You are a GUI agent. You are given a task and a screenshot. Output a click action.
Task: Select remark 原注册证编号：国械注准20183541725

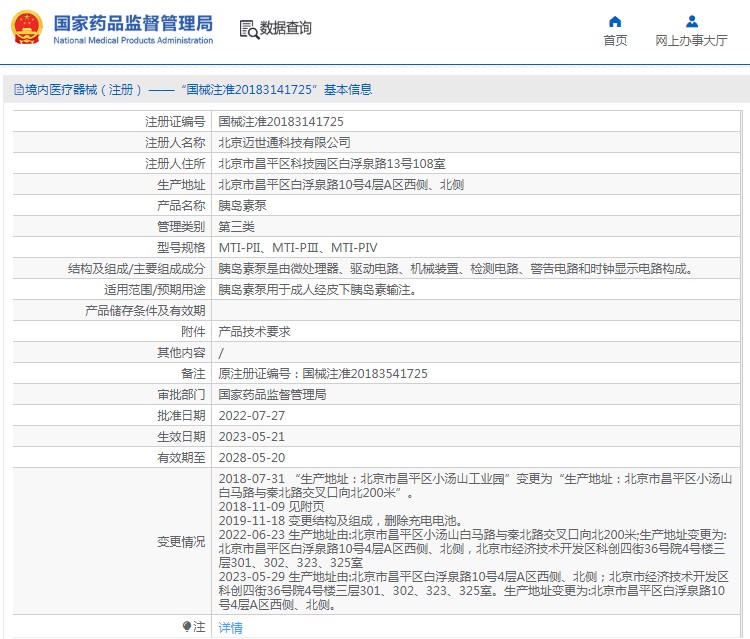tap(323, 374)
